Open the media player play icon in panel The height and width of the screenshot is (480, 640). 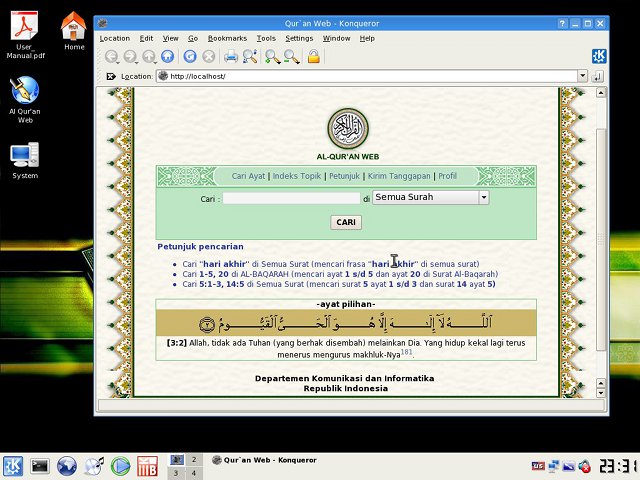(120, 466)
